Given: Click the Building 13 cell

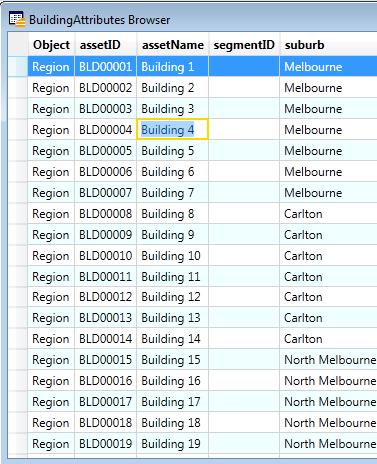Looking at the screenshot, I should (x=173, y=318).
